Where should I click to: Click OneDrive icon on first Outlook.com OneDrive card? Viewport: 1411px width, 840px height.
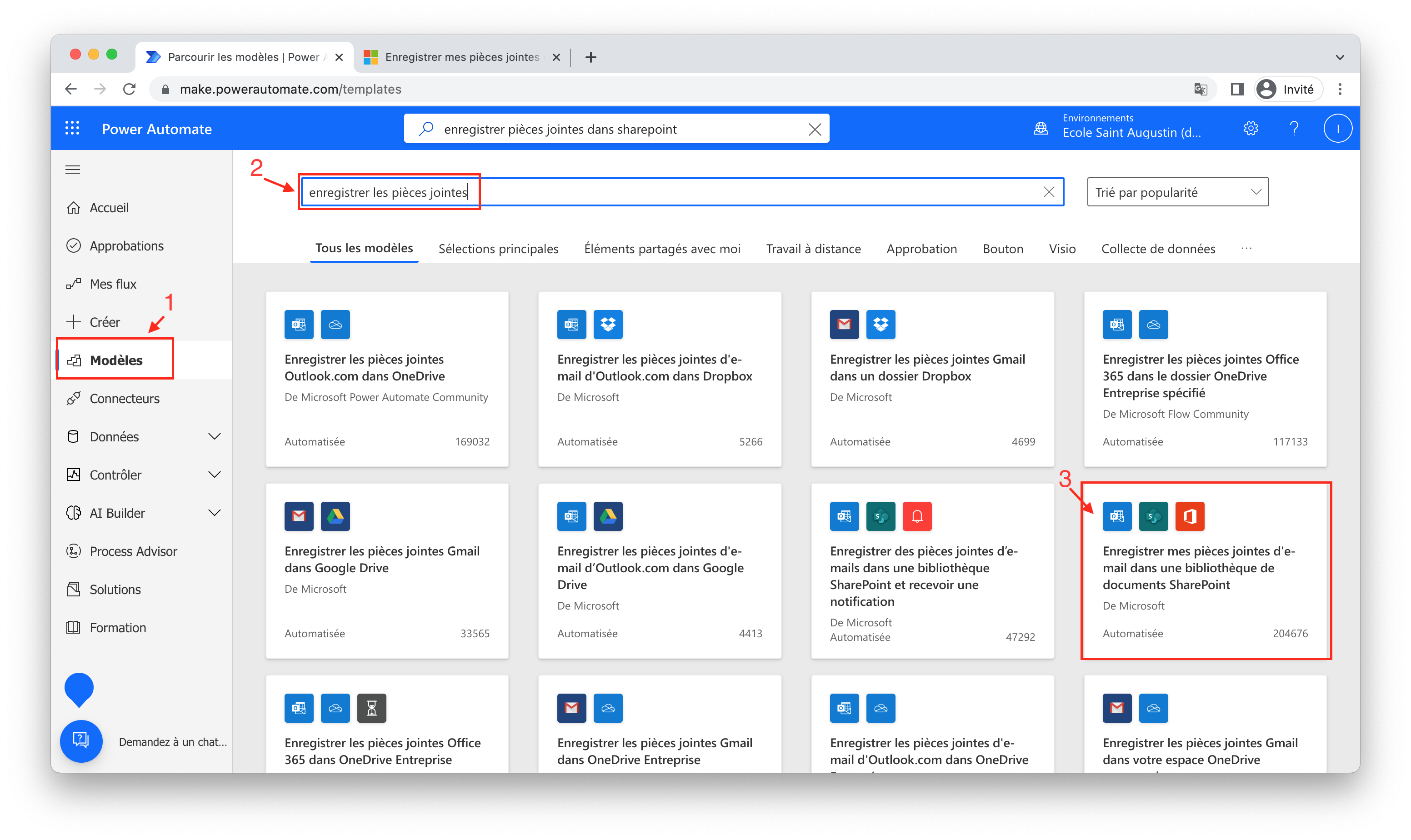coord(335,325)
